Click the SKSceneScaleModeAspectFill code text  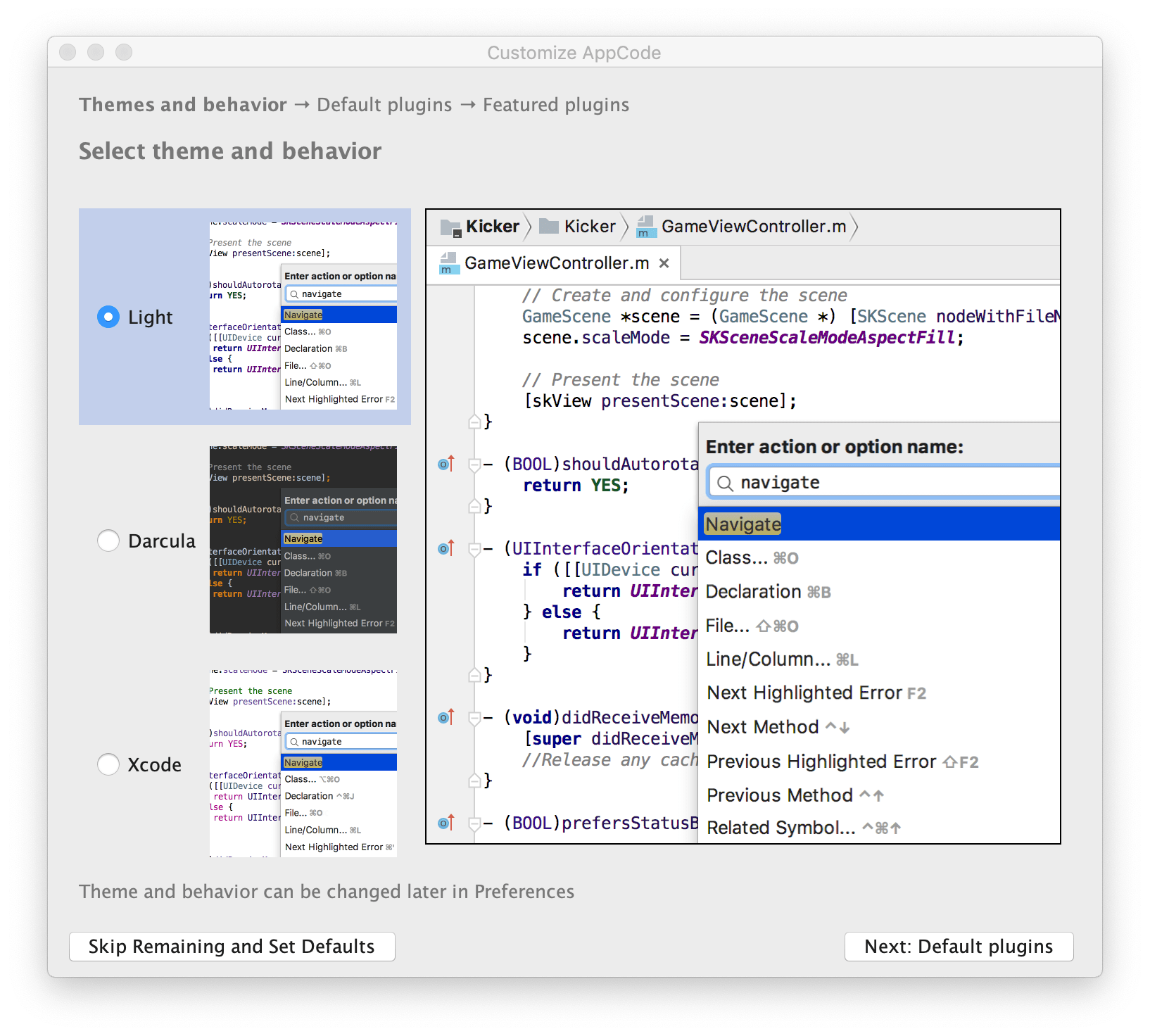pos(827,338)
